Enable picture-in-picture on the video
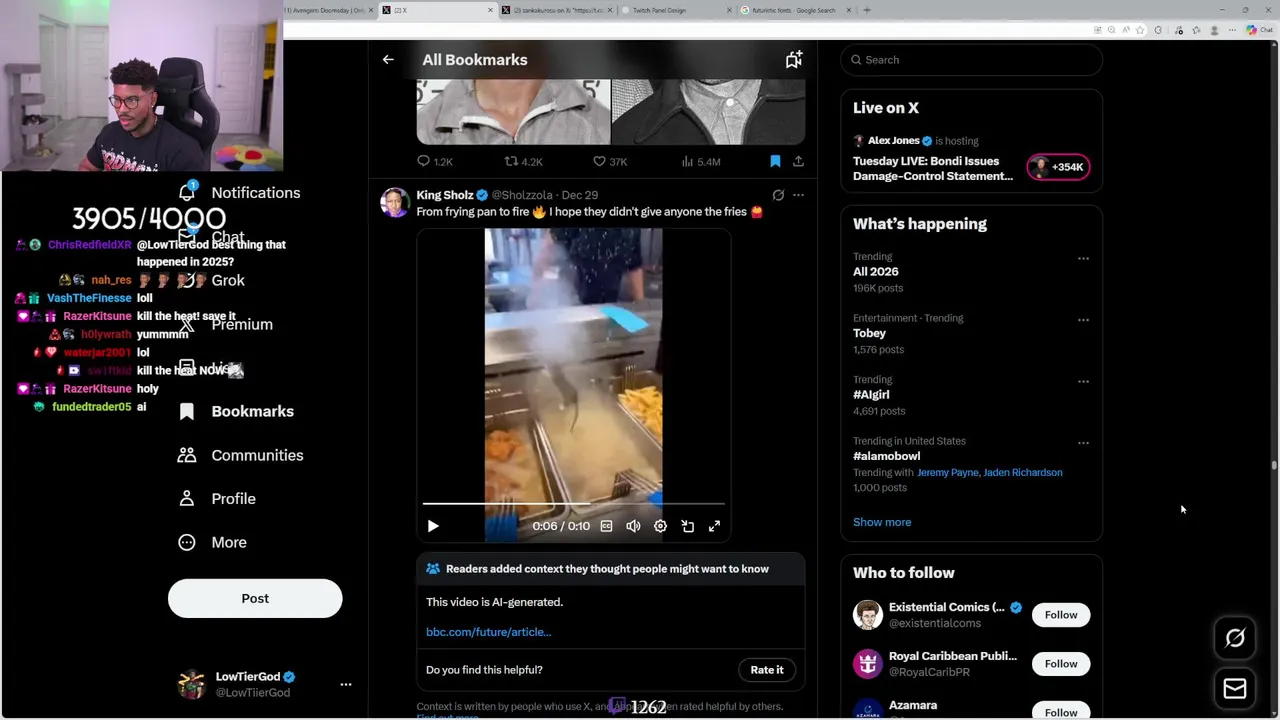 tap(688, 526)
